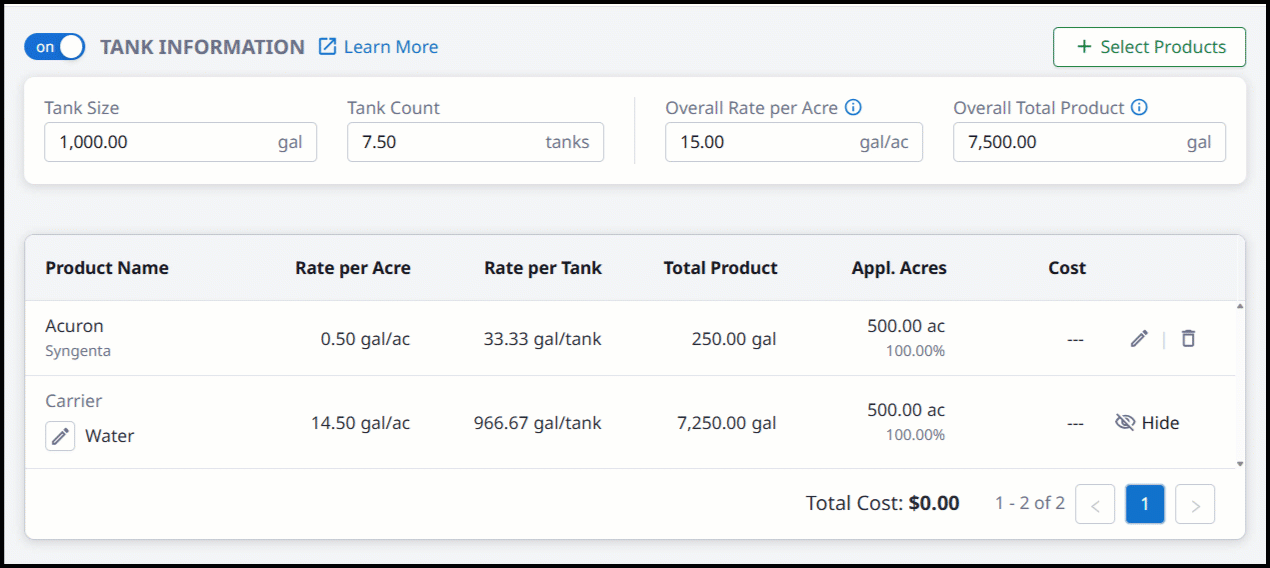This screenshot has width=1270, height=568.
Task: Click the Rate per Tank column header
Action: tap(543, 268)
